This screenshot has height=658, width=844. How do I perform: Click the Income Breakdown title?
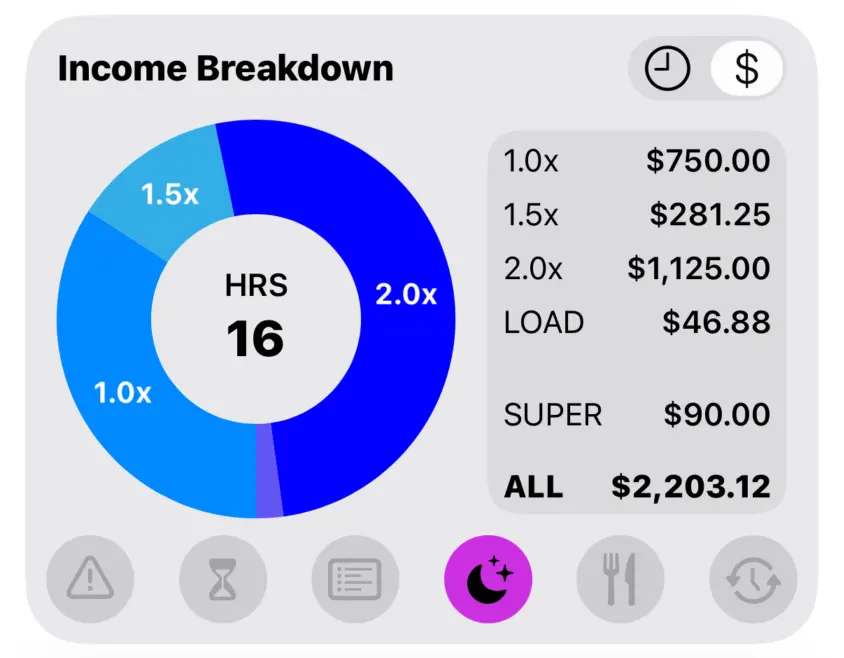(226, 68)
